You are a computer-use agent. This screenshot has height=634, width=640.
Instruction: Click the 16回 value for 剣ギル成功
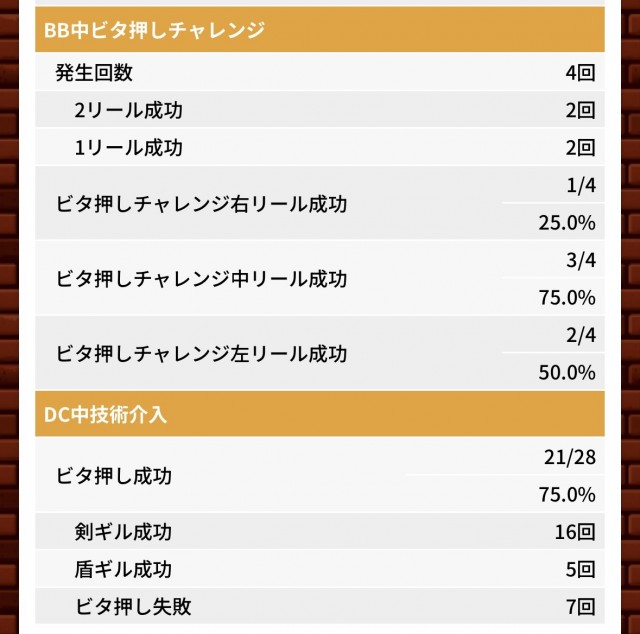click(x=575, y=531)
